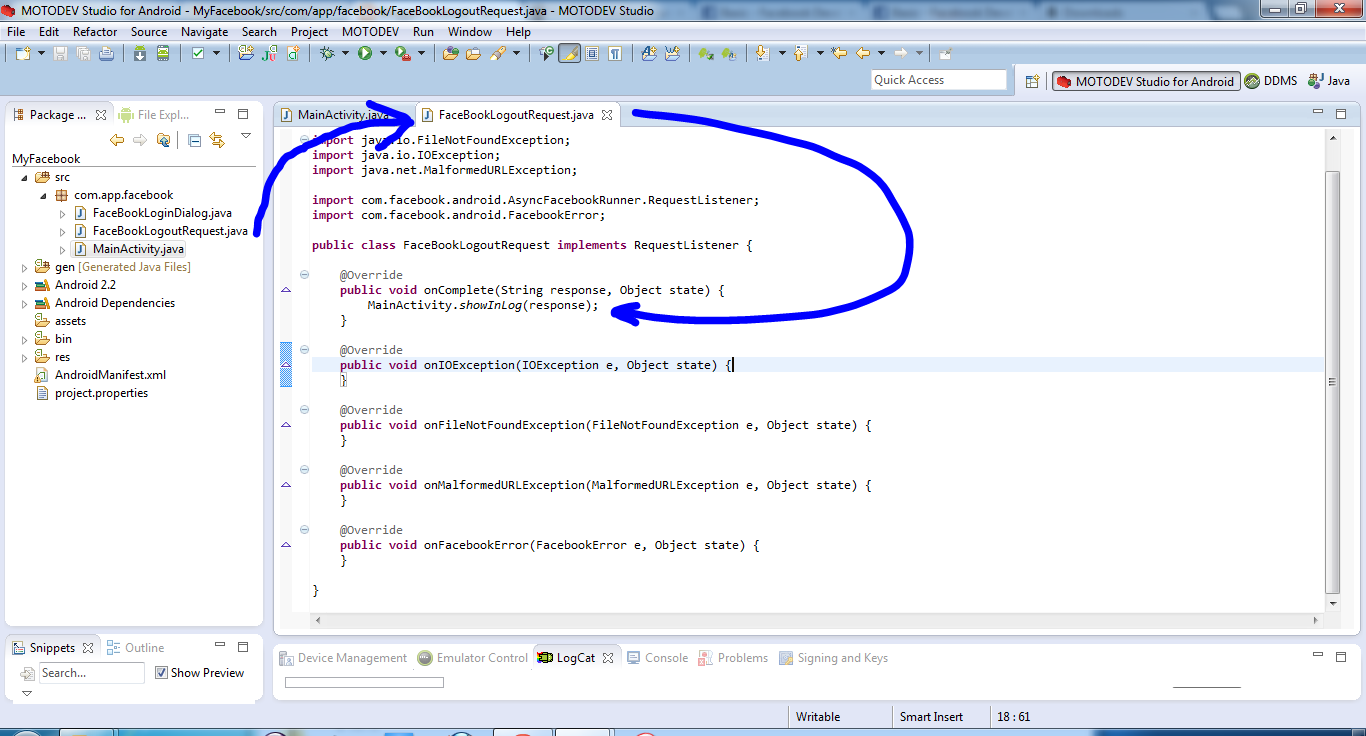Switch to the DDMS perspective
The image size is (1366, 736).
(x=1271, y=81)
